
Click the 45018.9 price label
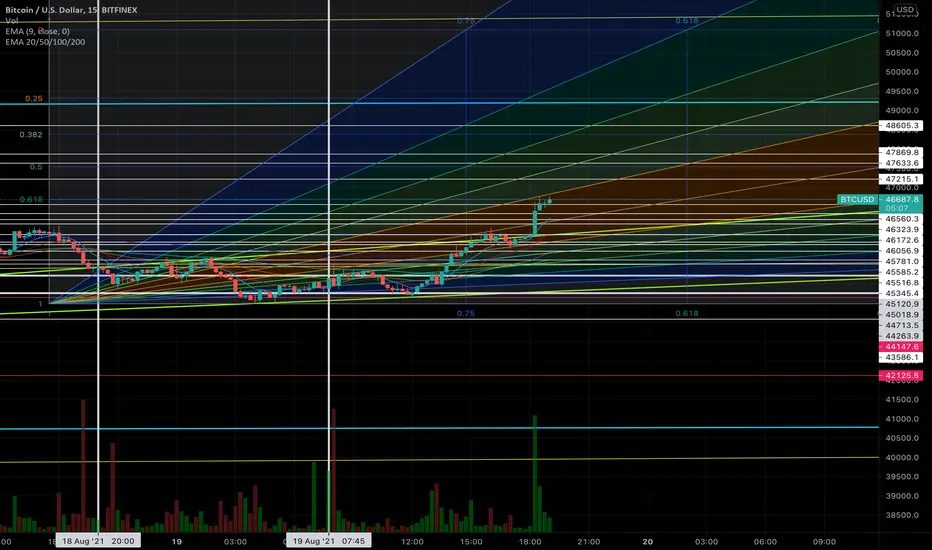[901, 315]
